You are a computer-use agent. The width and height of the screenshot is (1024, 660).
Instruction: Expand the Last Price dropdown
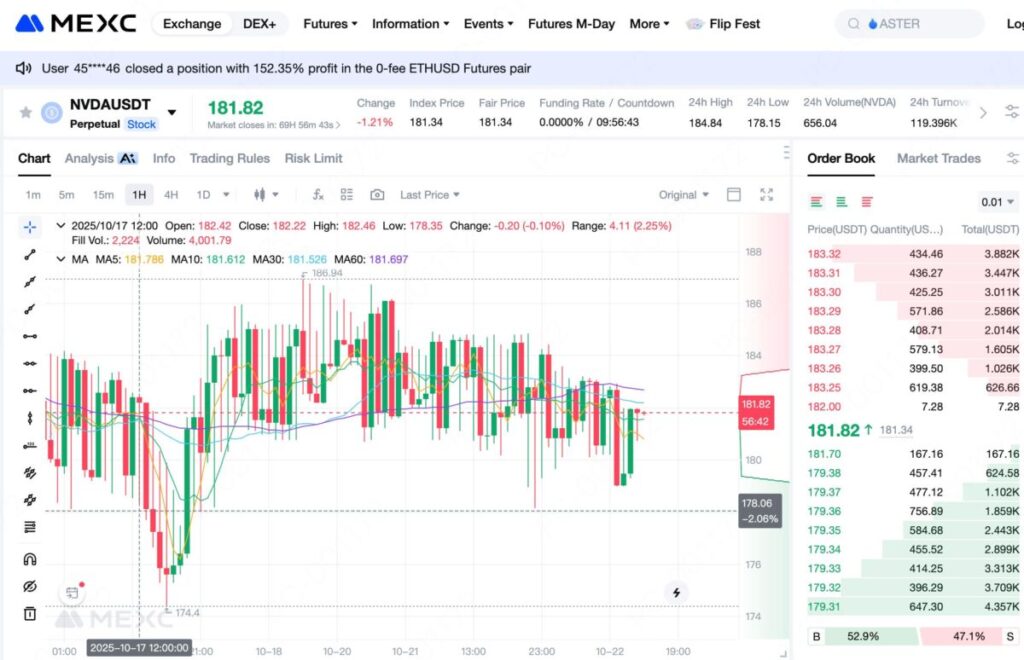[x=430, y=195]
